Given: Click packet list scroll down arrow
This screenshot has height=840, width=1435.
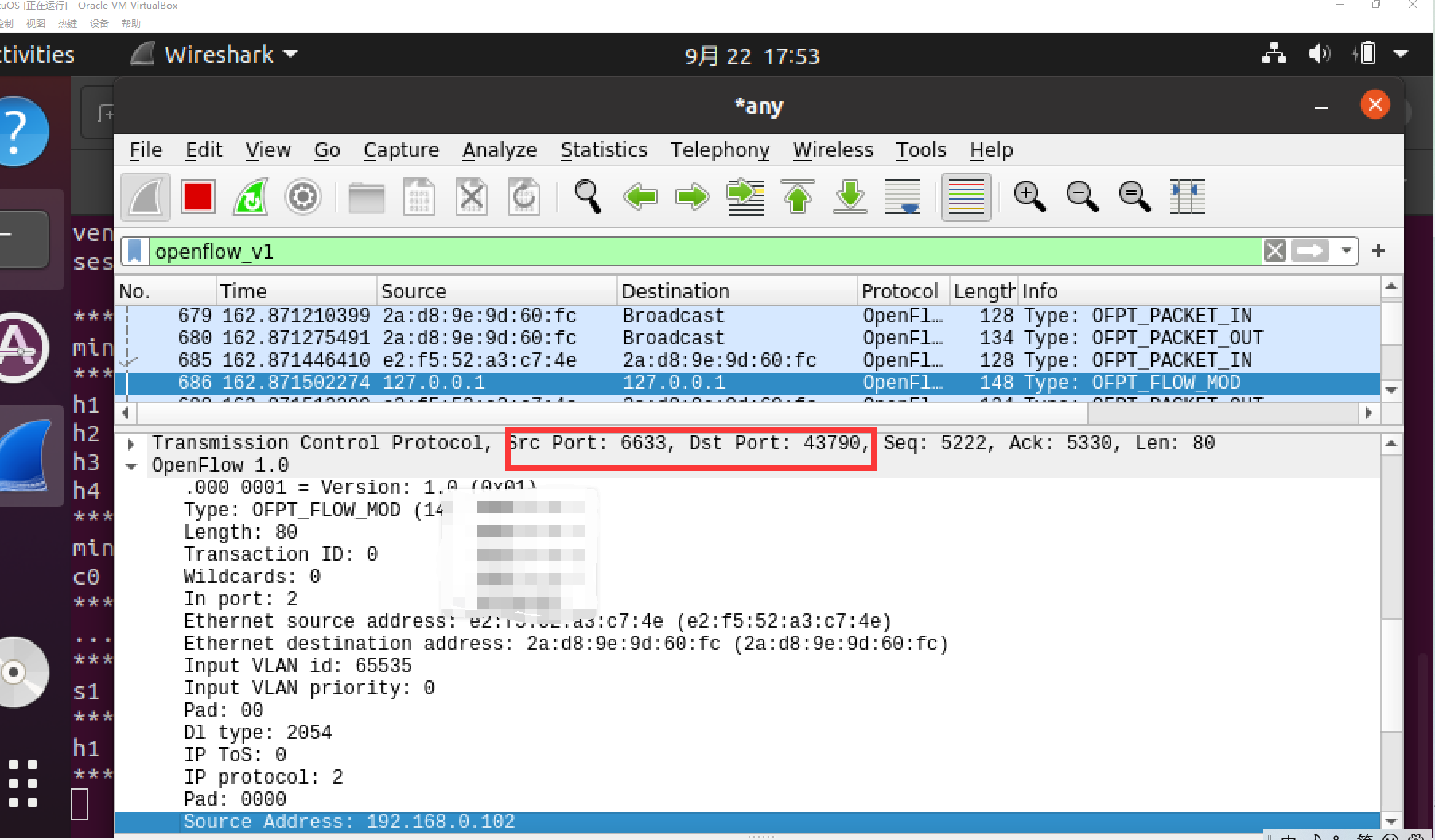Looking at the screenshot, I should 1391,391.
